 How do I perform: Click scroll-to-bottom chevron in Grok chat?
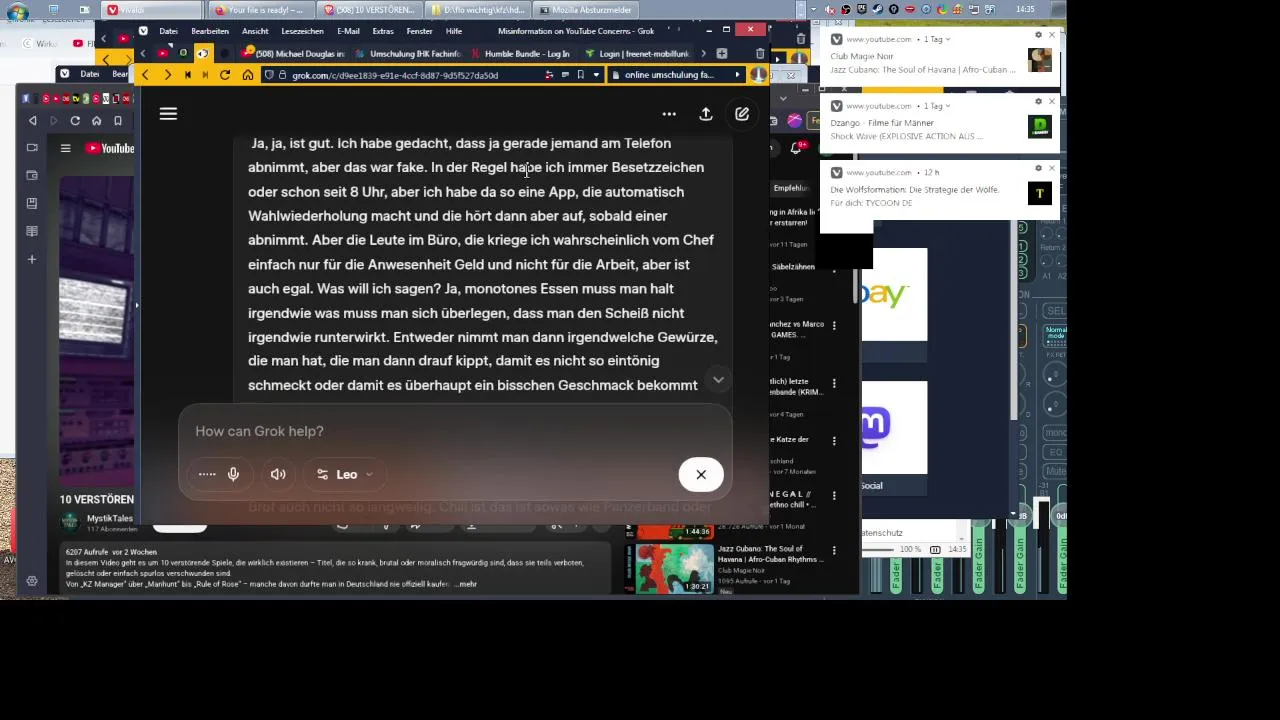[718, 380]
